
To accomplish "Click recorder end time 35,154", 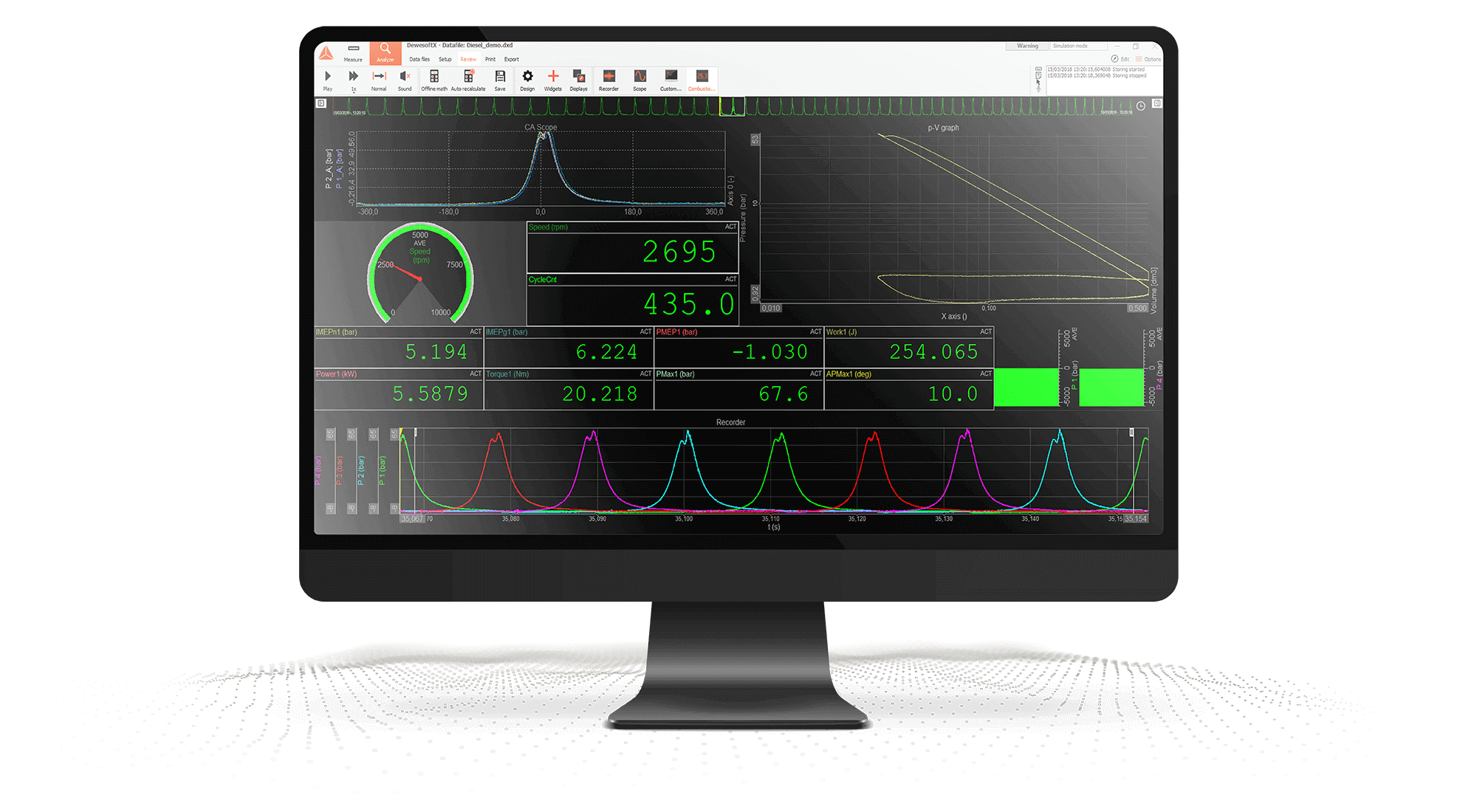I will coord(1136,519).
